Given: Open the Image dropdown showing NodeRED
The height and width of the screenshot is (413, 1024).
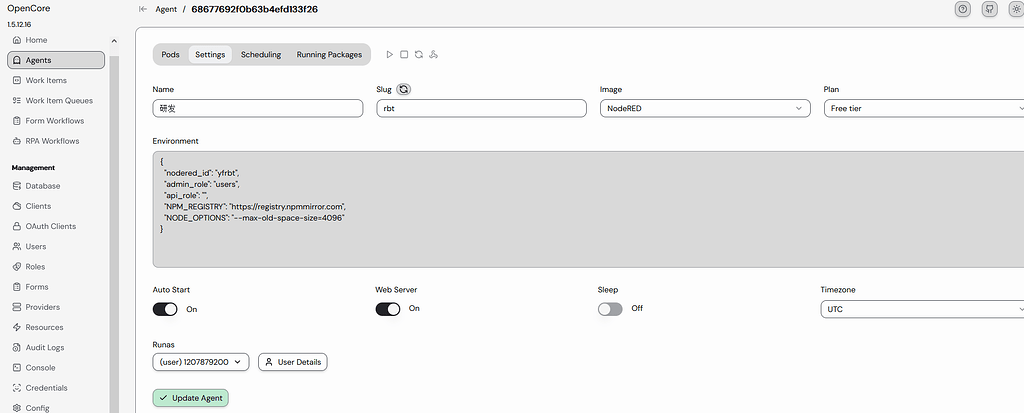Looking at the screenshot, I should click(x=704, y=109).
